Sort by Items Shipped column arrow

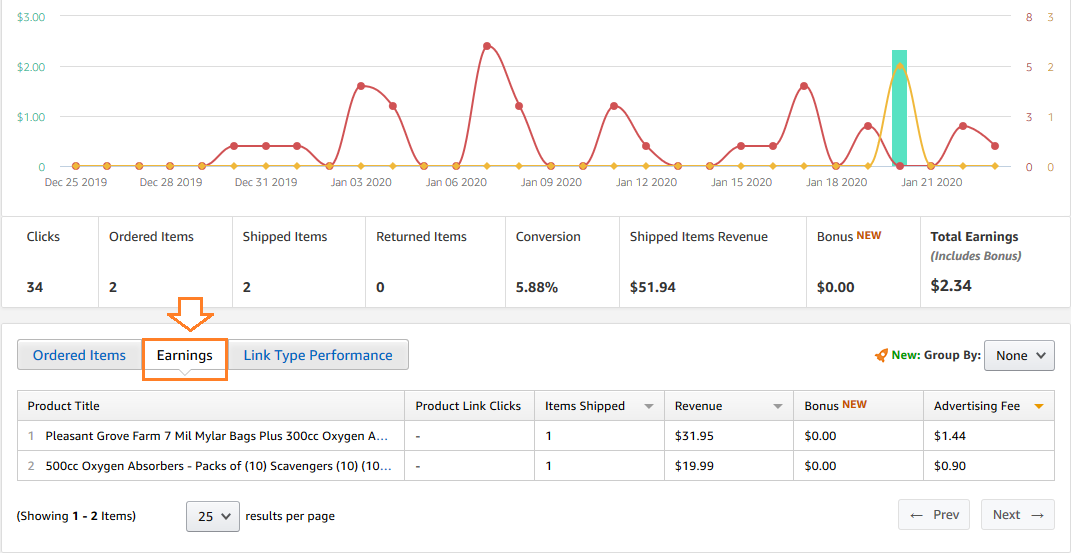pos(649,407)
